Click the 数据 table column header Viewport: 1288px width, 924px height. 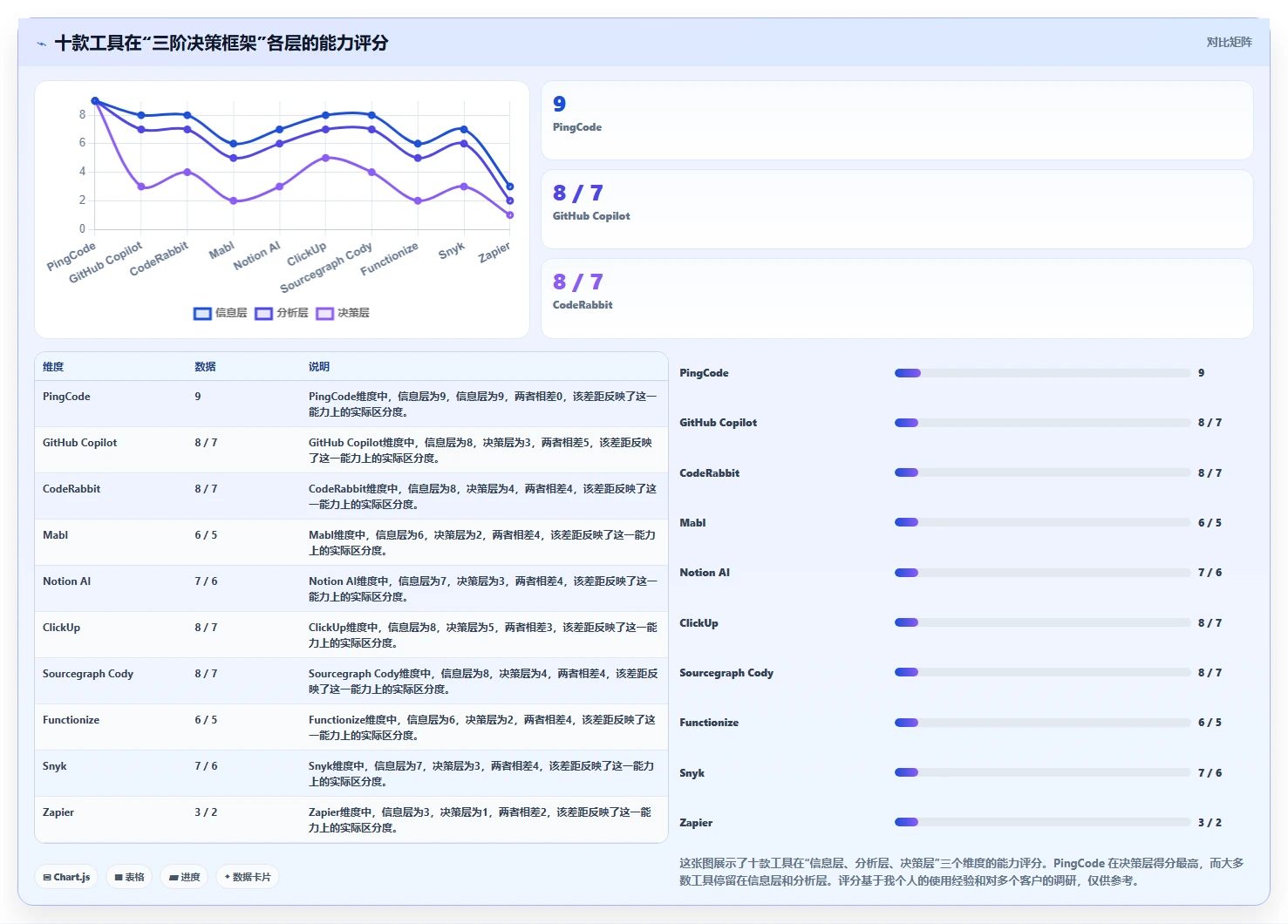click(x=205, y=367)
